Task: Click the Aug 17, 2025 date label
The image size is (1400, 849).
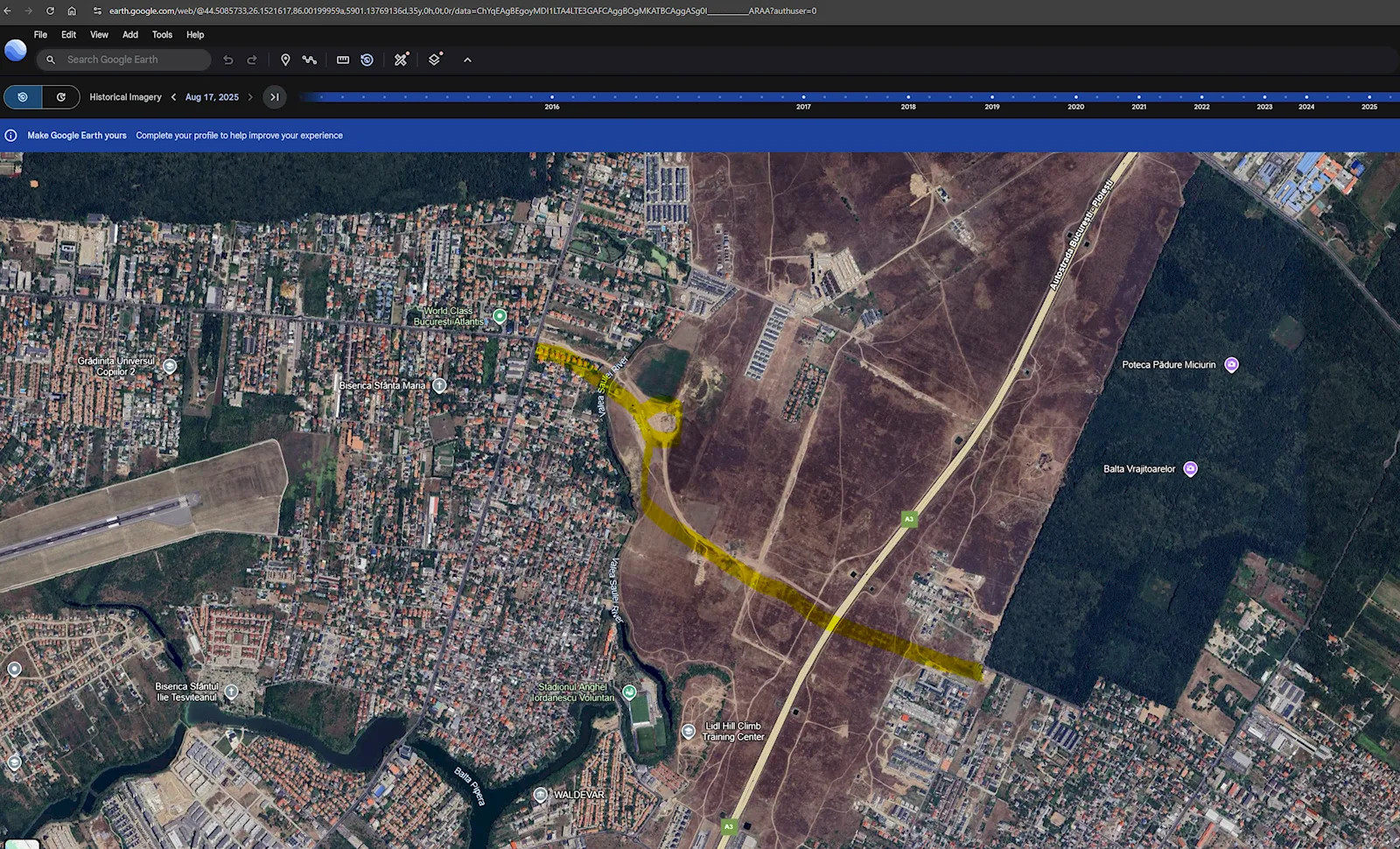Action: point(212,97)
